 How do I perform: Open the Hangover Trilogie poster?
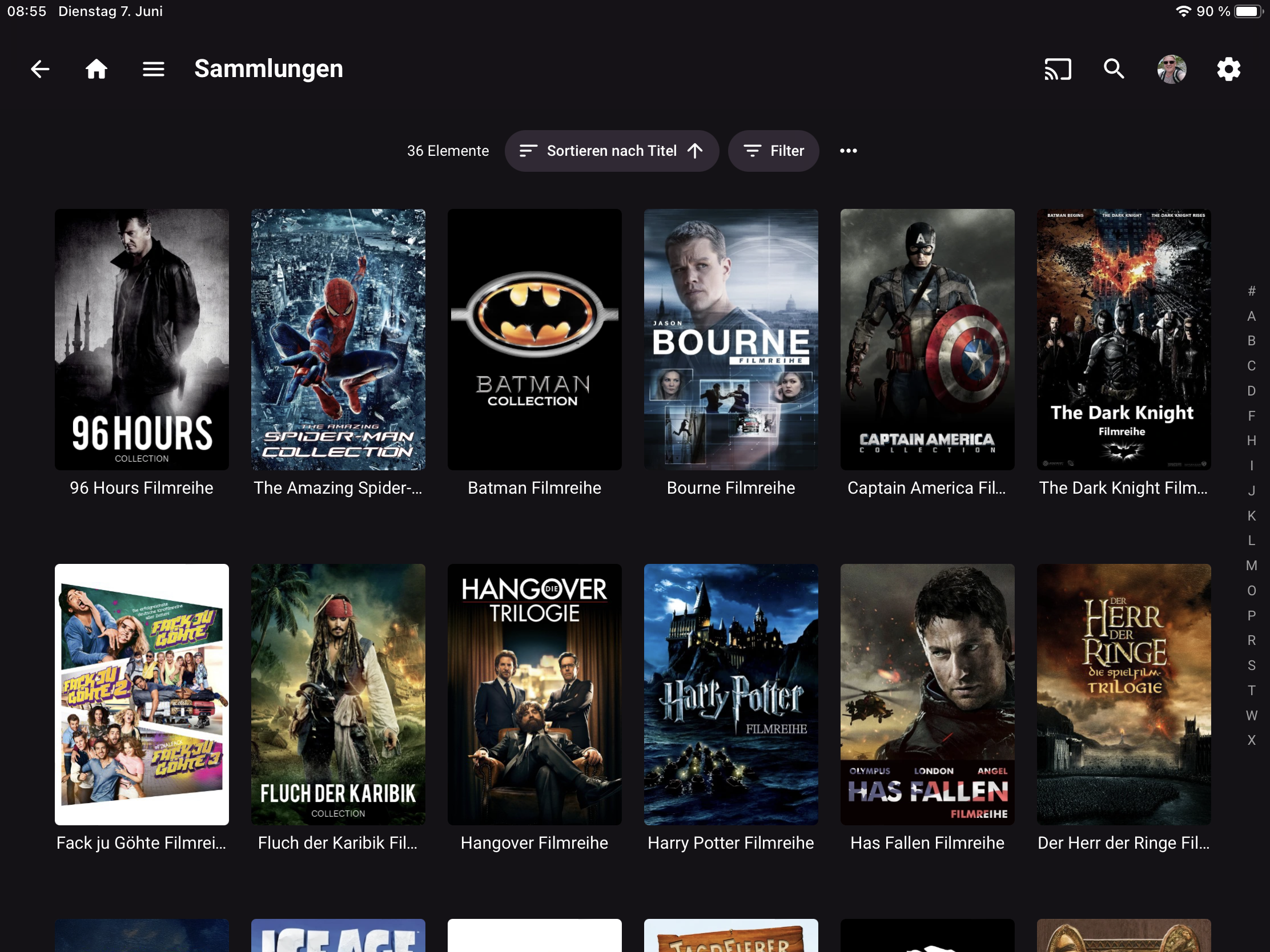click(x=534, y=695)
